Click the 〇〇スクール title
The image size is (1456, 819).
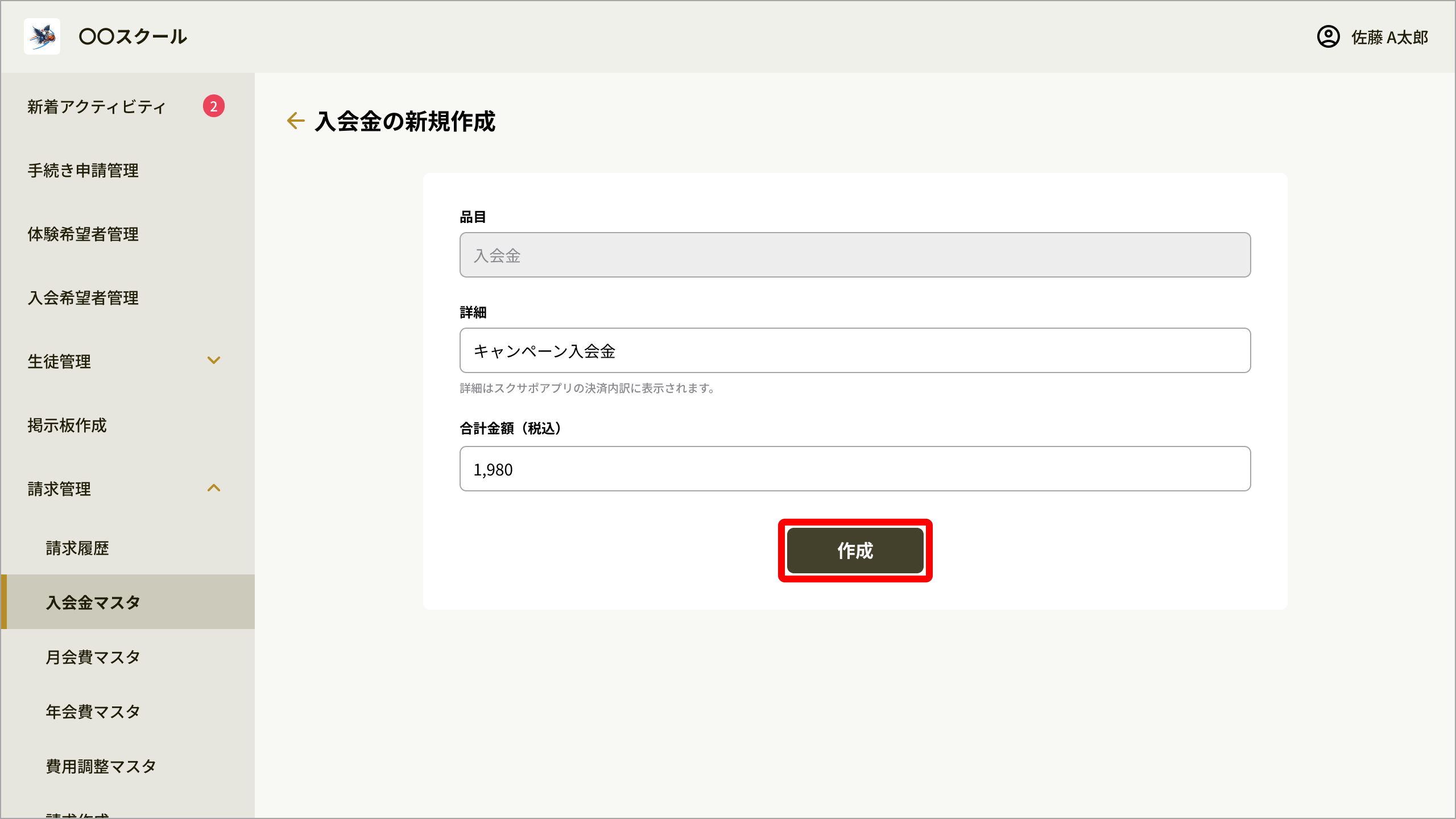click(133, 36)
